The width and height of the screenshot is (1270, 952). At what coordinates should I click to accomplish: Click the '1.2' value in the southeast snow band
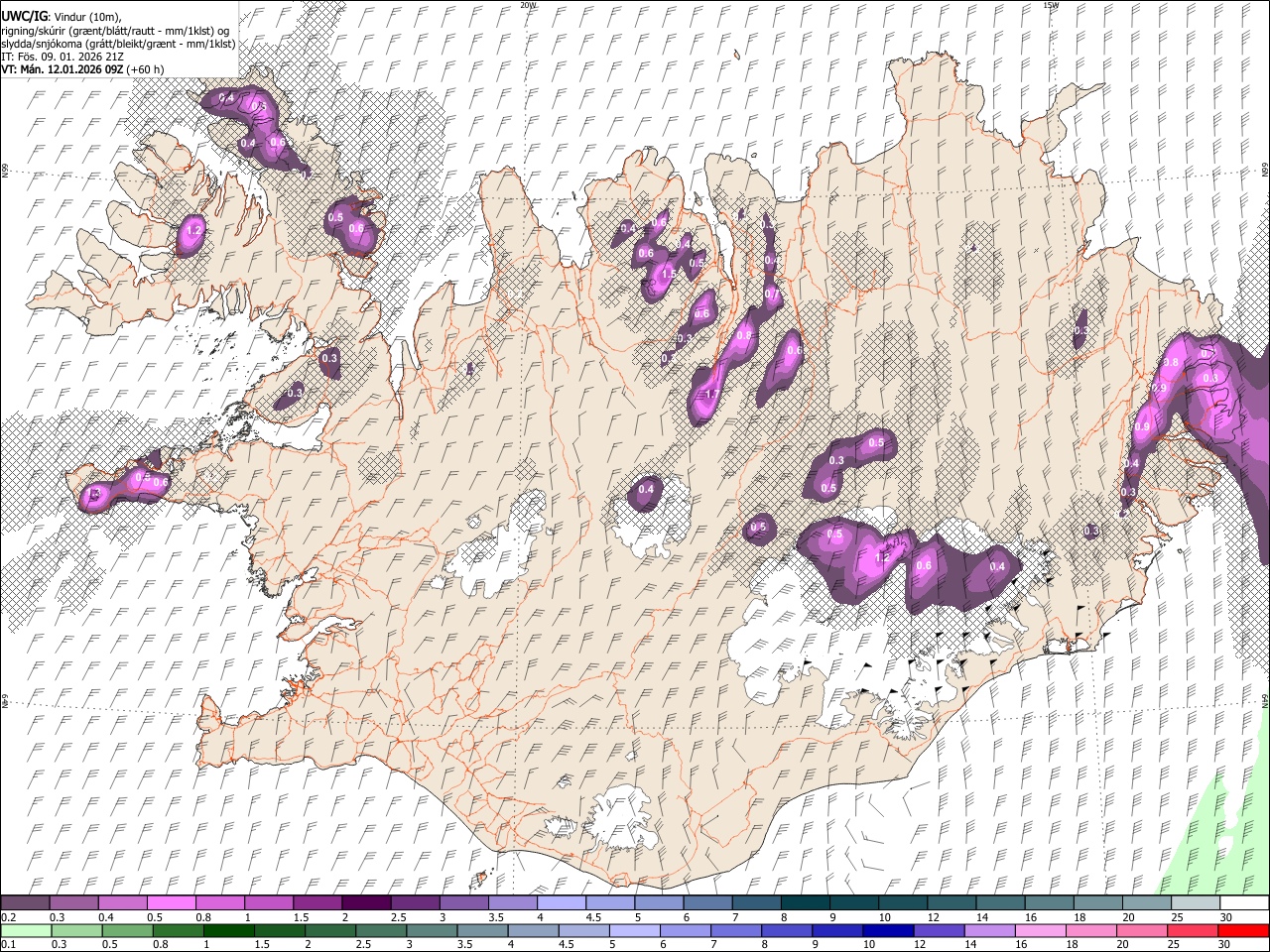pos(882,557)
